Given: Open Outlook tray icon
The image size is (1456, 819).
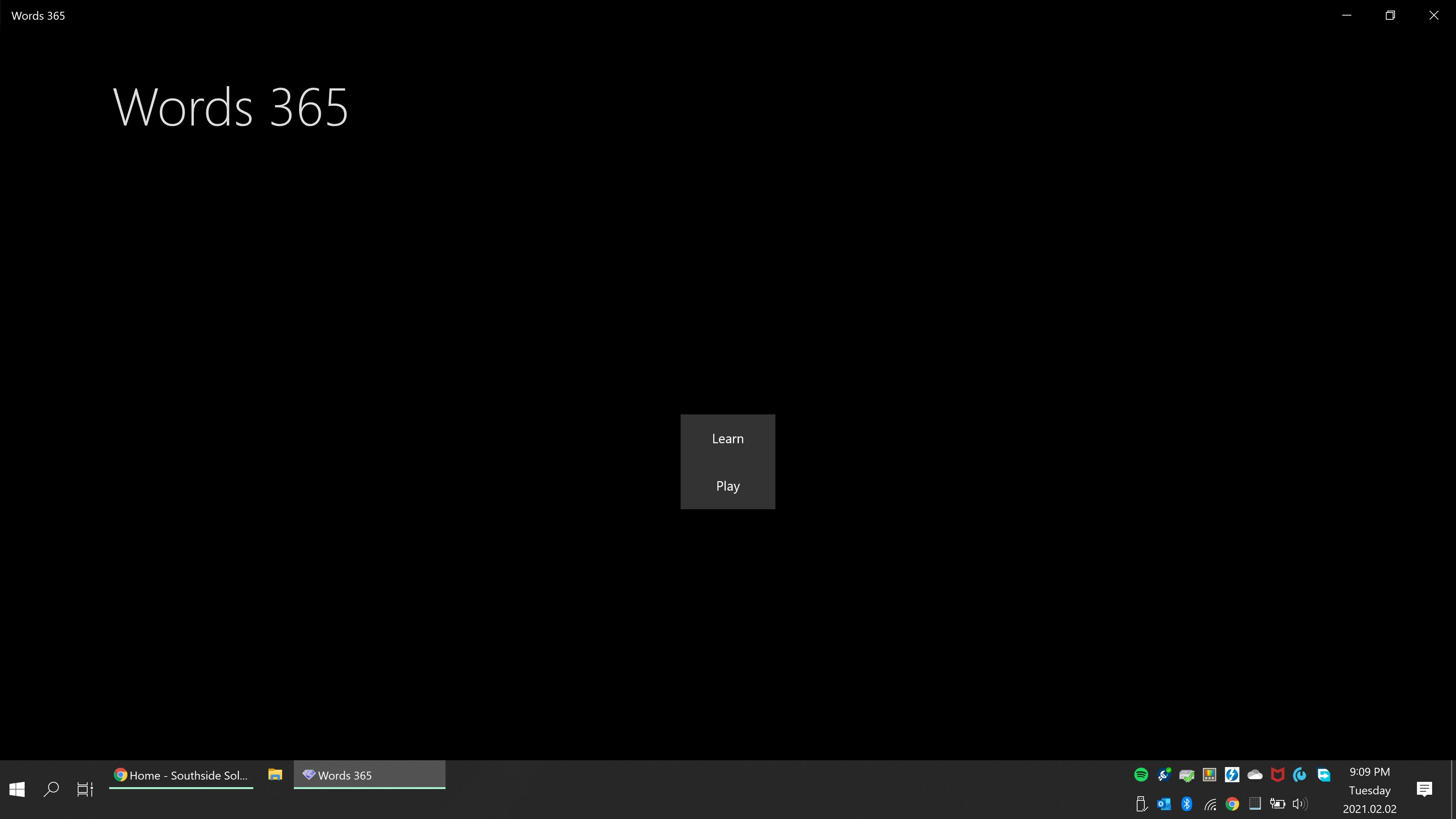Looking at the screenshot, I should [x=1164, y=804].
